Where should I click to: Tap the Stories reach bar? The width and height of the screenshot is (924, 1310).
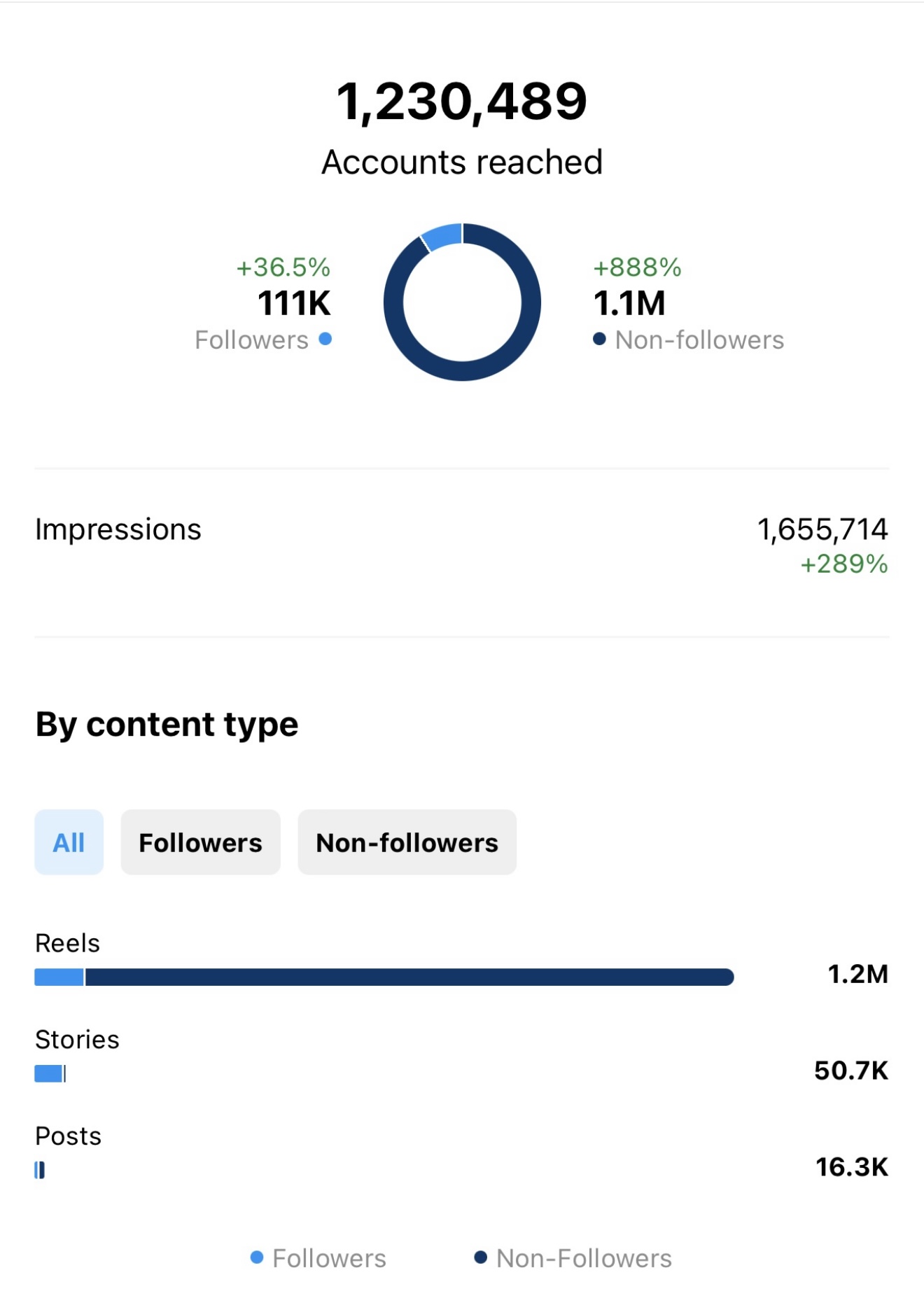[50, 1073]
